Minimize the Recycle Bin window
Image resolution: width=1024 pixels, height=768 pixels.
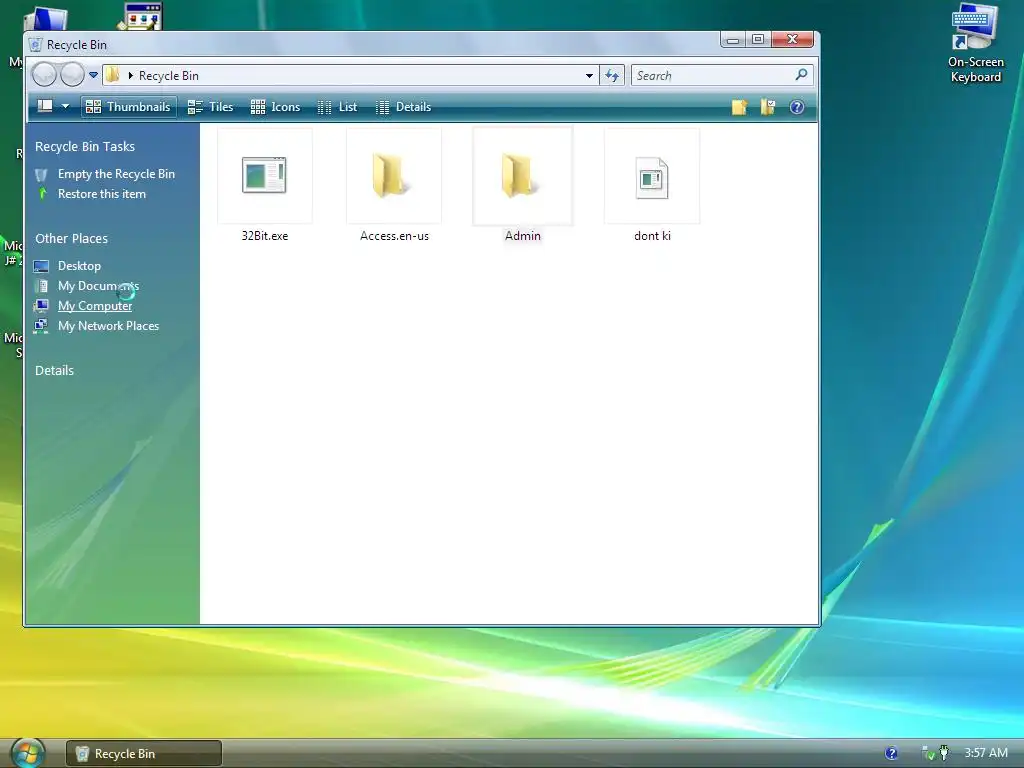(x=733, y=40)
